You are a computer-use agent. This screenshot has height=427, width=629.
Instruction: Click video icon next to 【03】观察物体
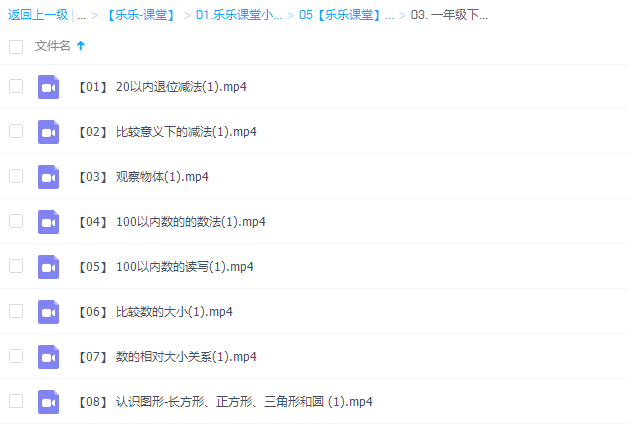click(49, 177)
